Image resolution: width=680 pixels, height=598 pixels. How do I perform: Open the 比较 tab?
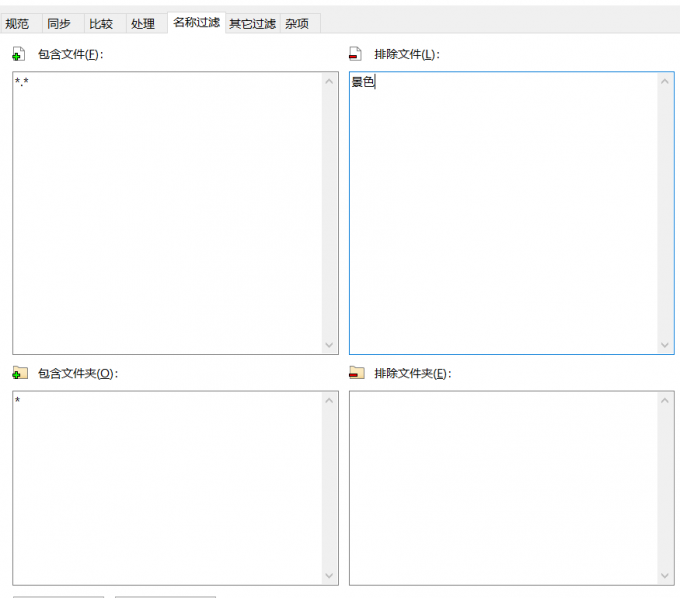point(101,23)
